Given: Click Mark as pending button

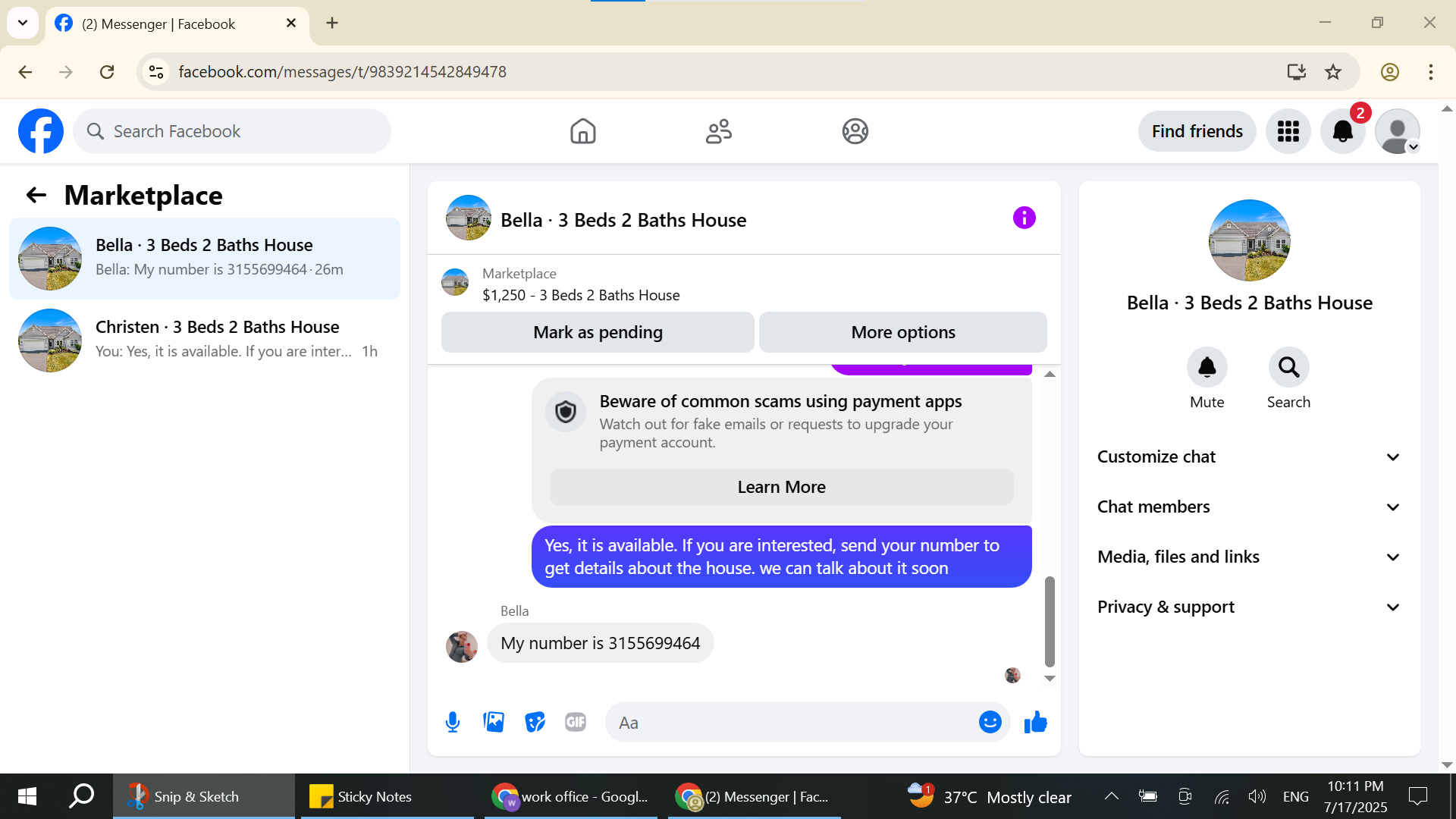Looking at the screenshot, I should [598, 332].
